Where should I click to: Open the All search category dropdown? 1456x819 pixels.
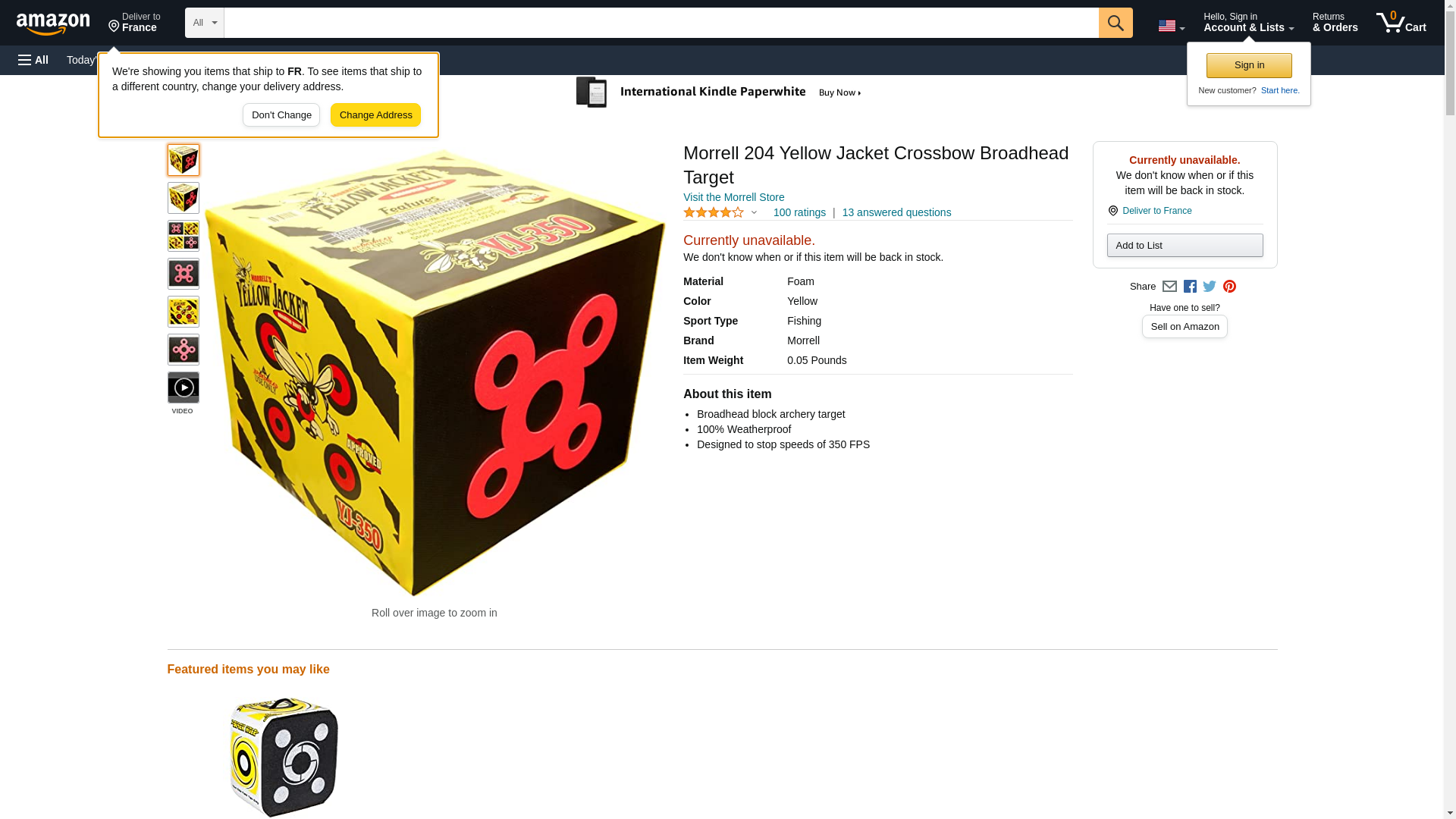click(204, 23)
